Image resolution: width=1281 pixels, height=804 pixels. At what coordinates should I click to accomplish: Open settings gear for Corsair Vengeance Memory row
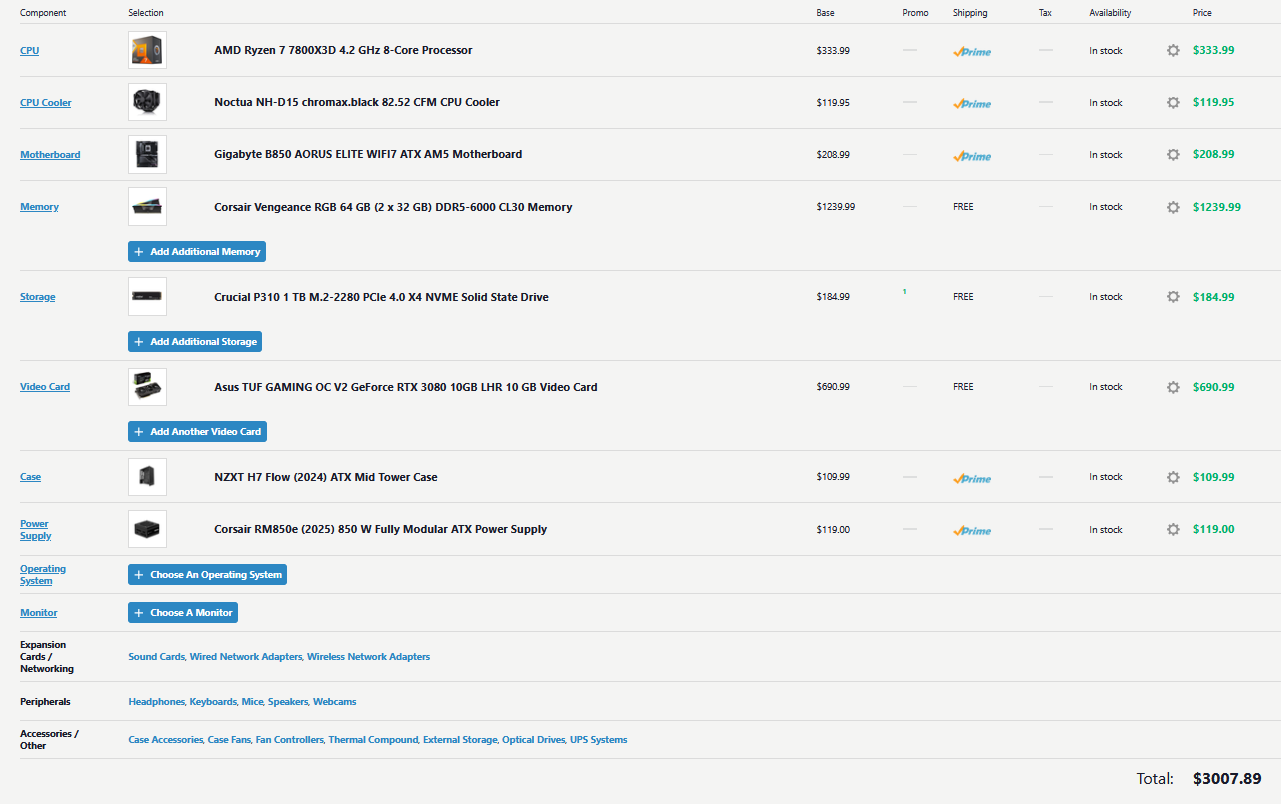[x=1173, y=207]
